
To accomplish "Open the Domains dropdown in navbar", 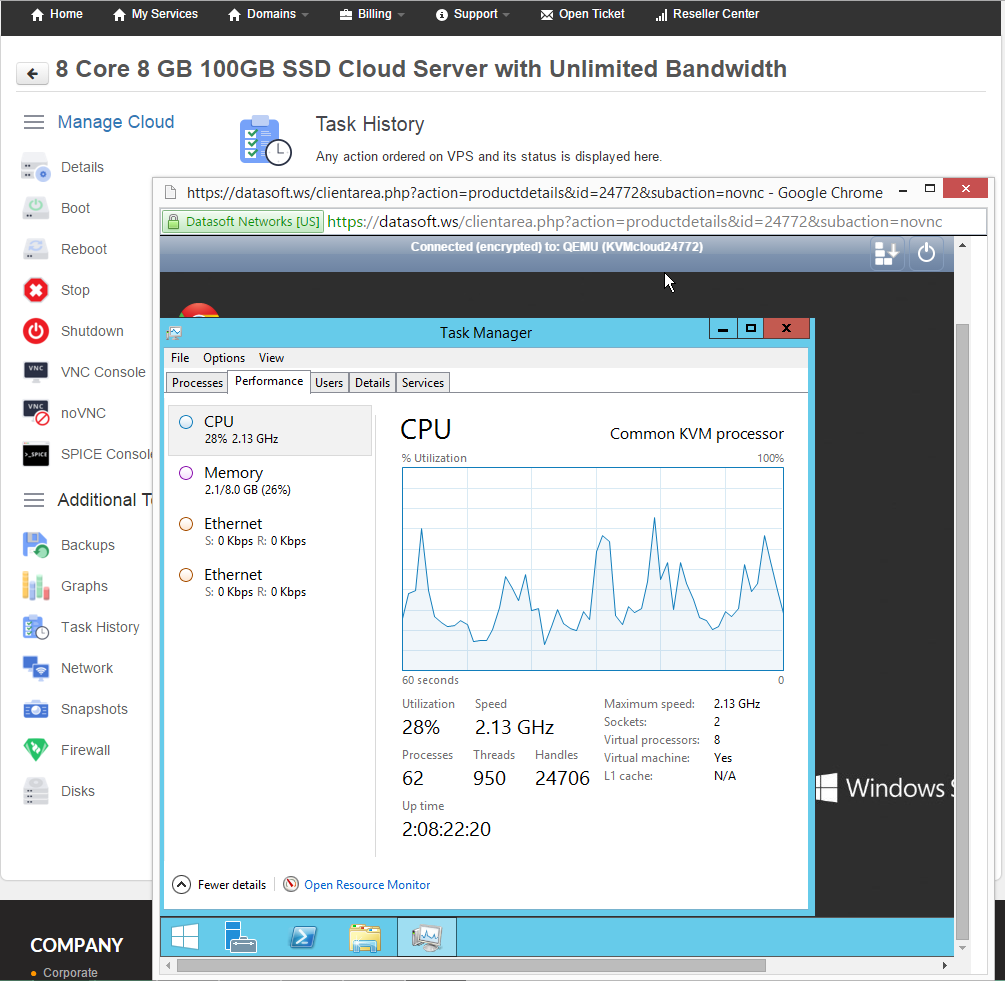I will pos(268,14).
